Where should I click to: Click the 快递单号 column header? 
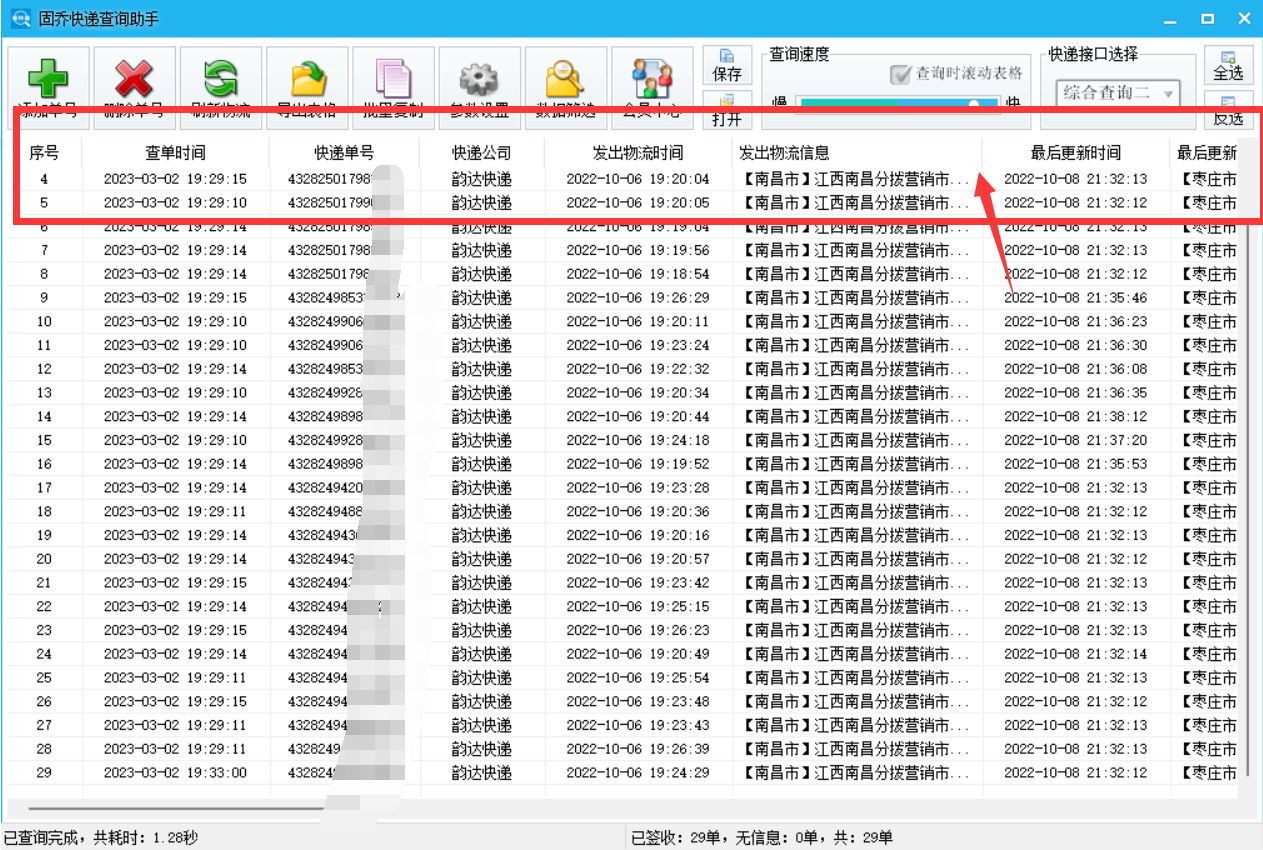344,153
